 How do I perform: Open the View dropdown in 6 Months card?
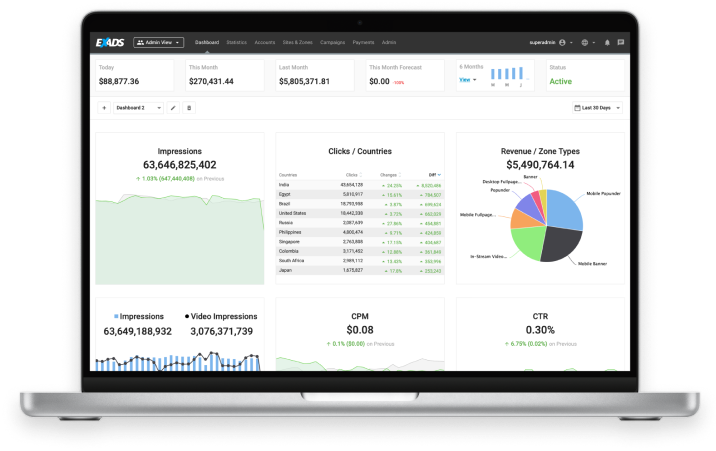tap(468, 80)
